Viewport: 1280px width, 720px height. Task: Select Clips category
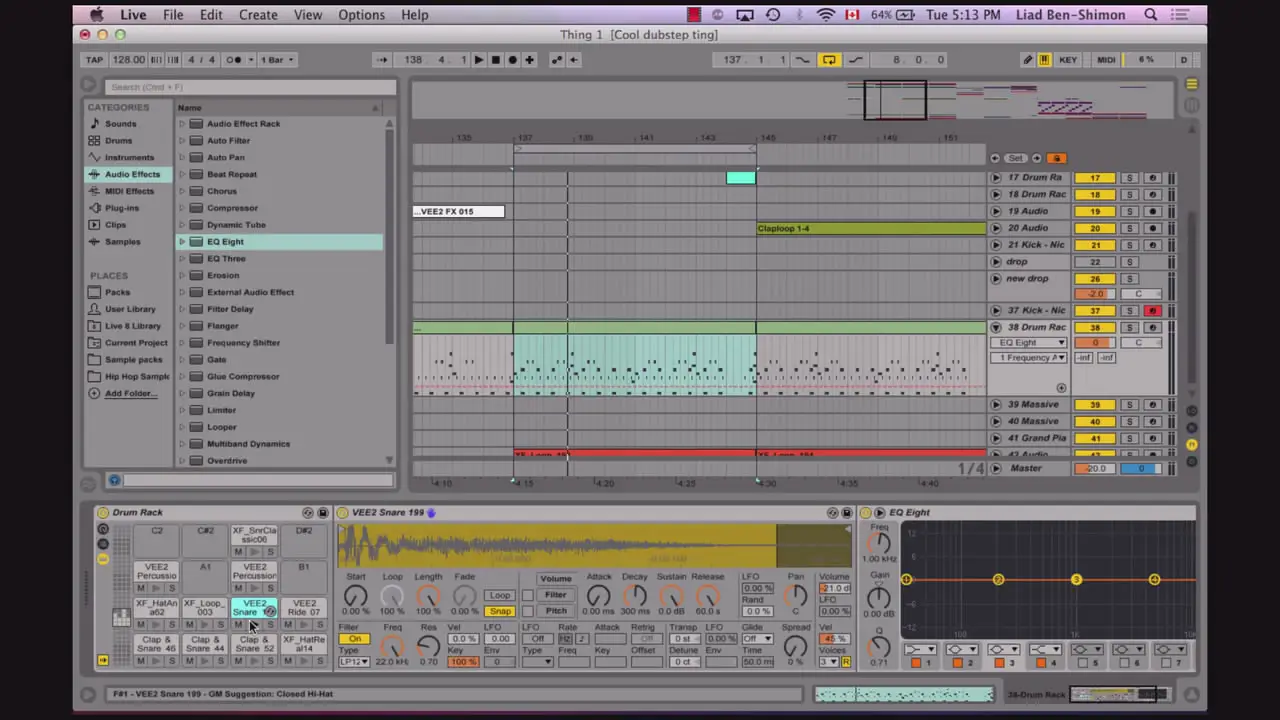[x=115, y=225]
